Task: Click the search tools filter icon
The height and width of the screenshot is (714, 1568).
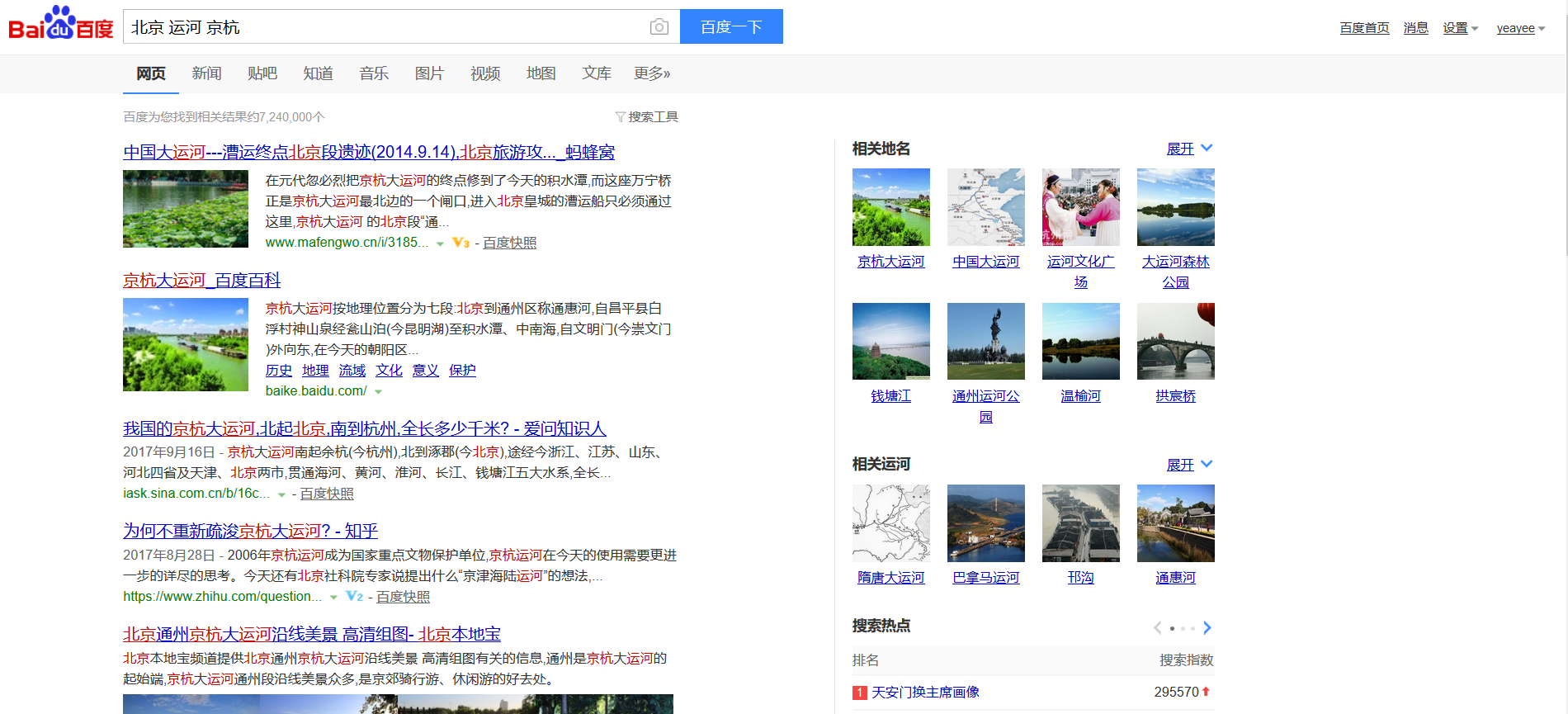Action: pos(620,117)
